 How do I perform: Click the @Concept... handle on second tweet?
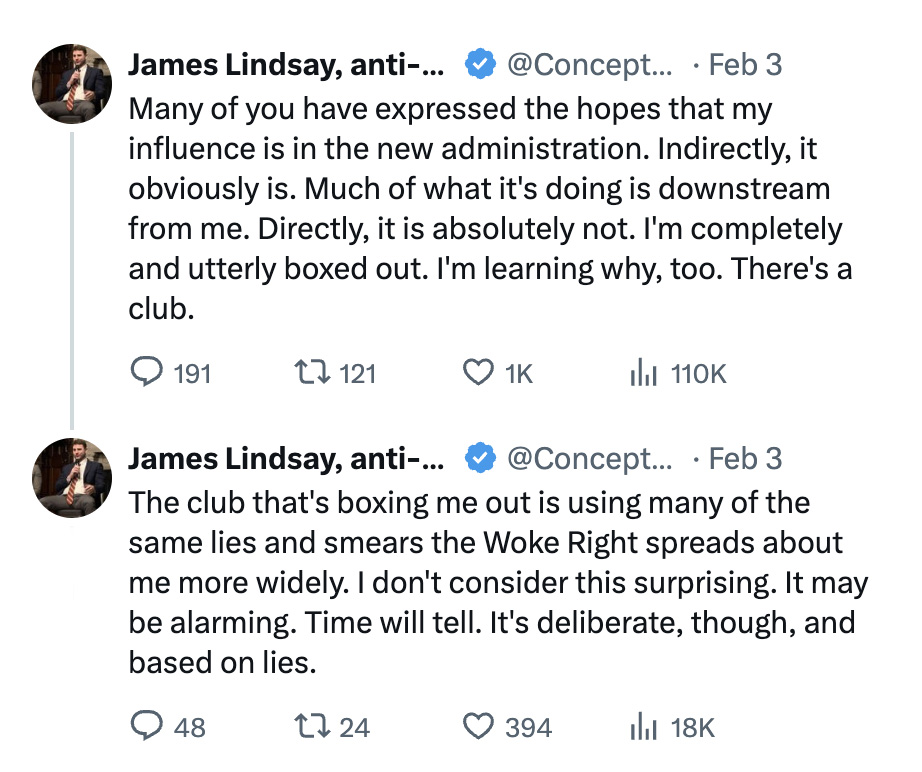(590, 459)
